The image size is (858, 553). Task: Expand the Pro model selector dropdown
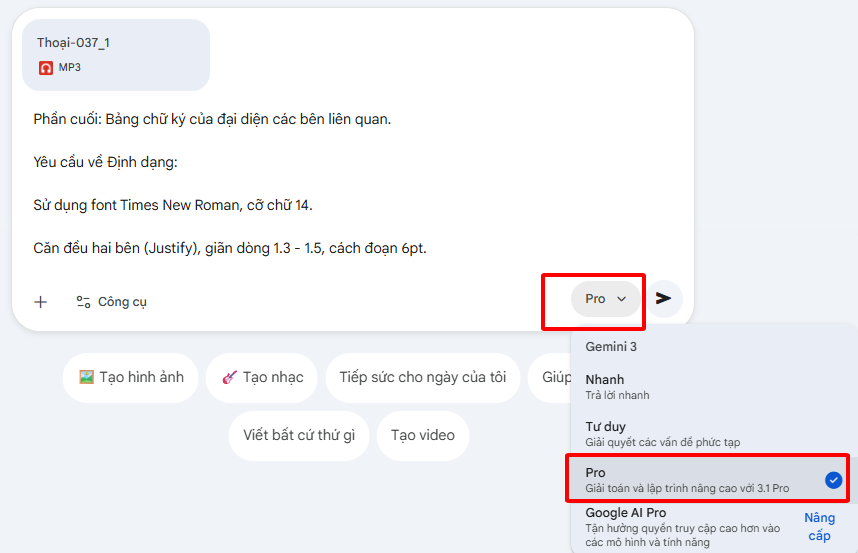point(605,299)
